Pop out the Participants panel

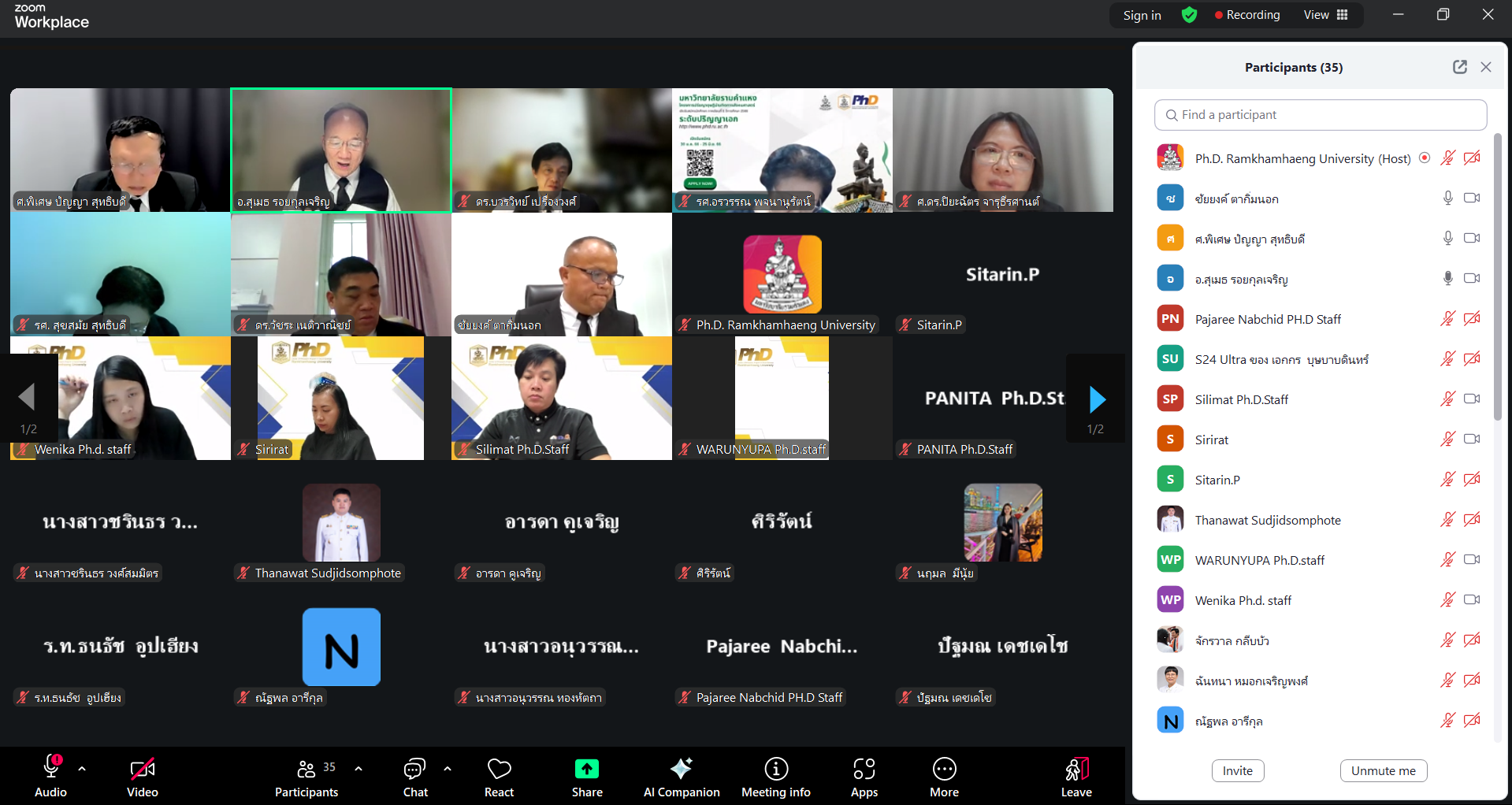tap(1459, 67)
